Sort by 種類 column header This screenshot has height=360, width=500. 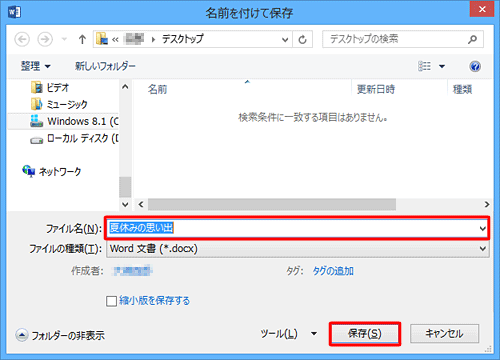462,89
